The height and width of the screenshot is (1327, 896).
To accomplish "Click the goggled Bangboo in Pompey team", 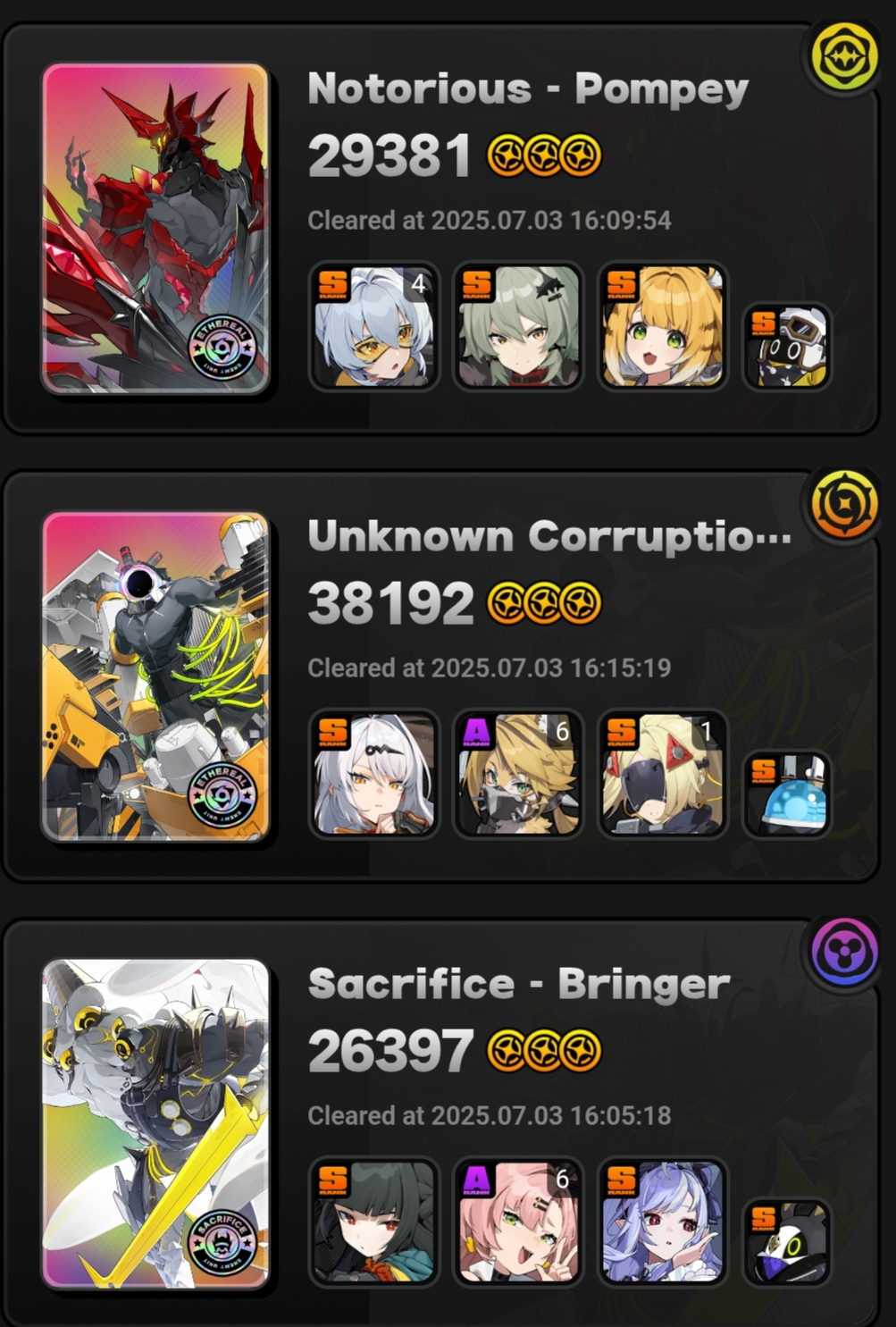I will point(787,347).
